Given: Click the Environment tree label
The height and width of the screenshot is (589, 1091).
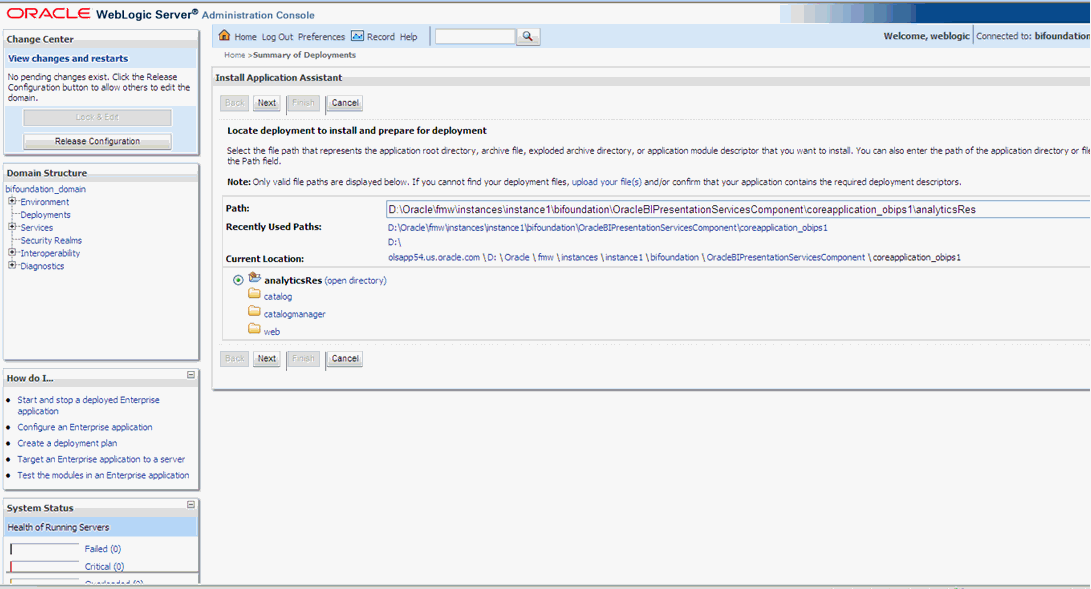Looking at the screenshot, I should click(x=45, y=202).
